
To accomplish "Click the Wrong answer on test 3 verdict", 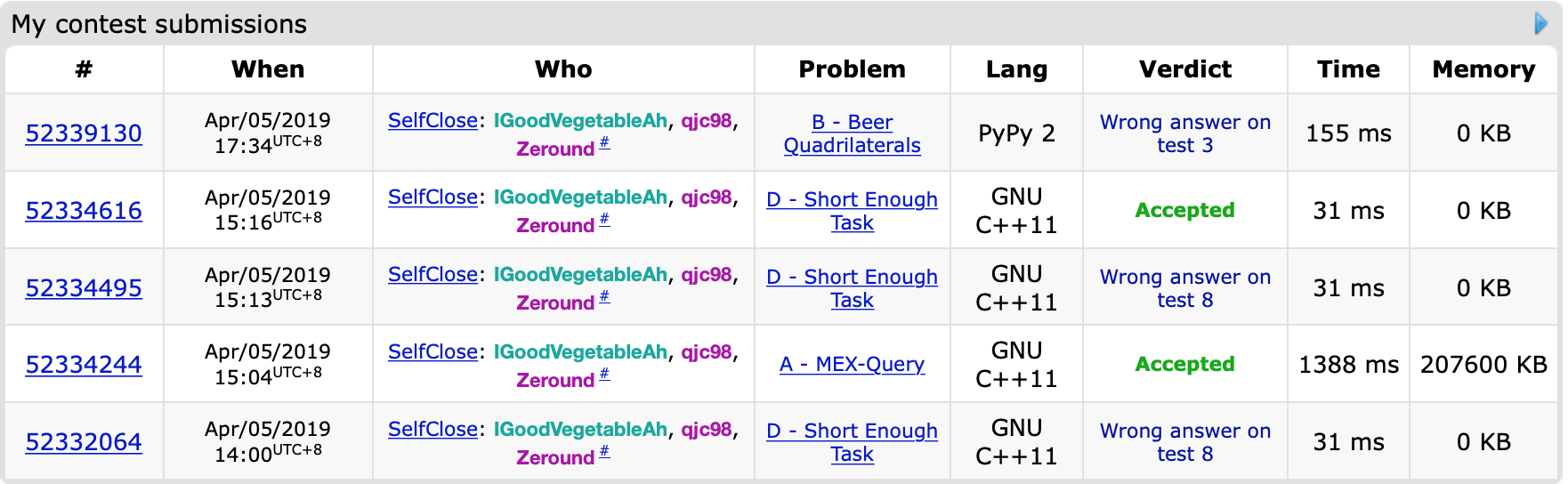I will [1184, 133].
